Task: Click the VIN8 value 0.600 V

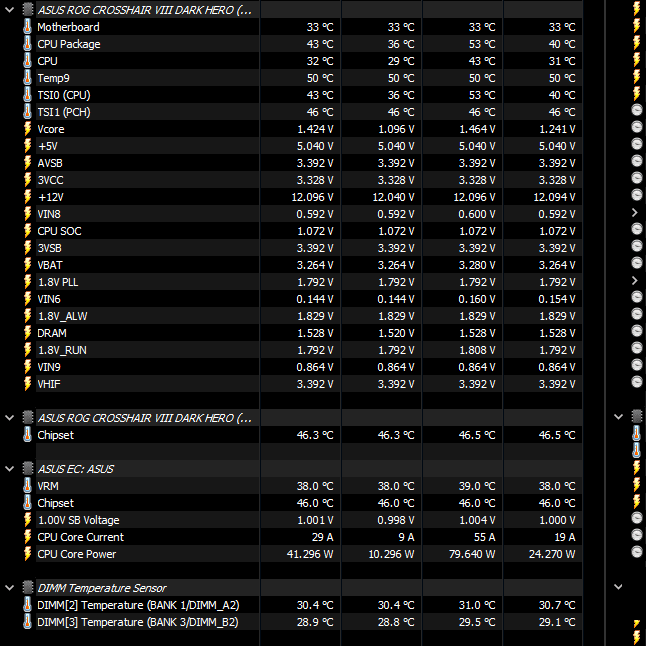Action: coord(477,214)
